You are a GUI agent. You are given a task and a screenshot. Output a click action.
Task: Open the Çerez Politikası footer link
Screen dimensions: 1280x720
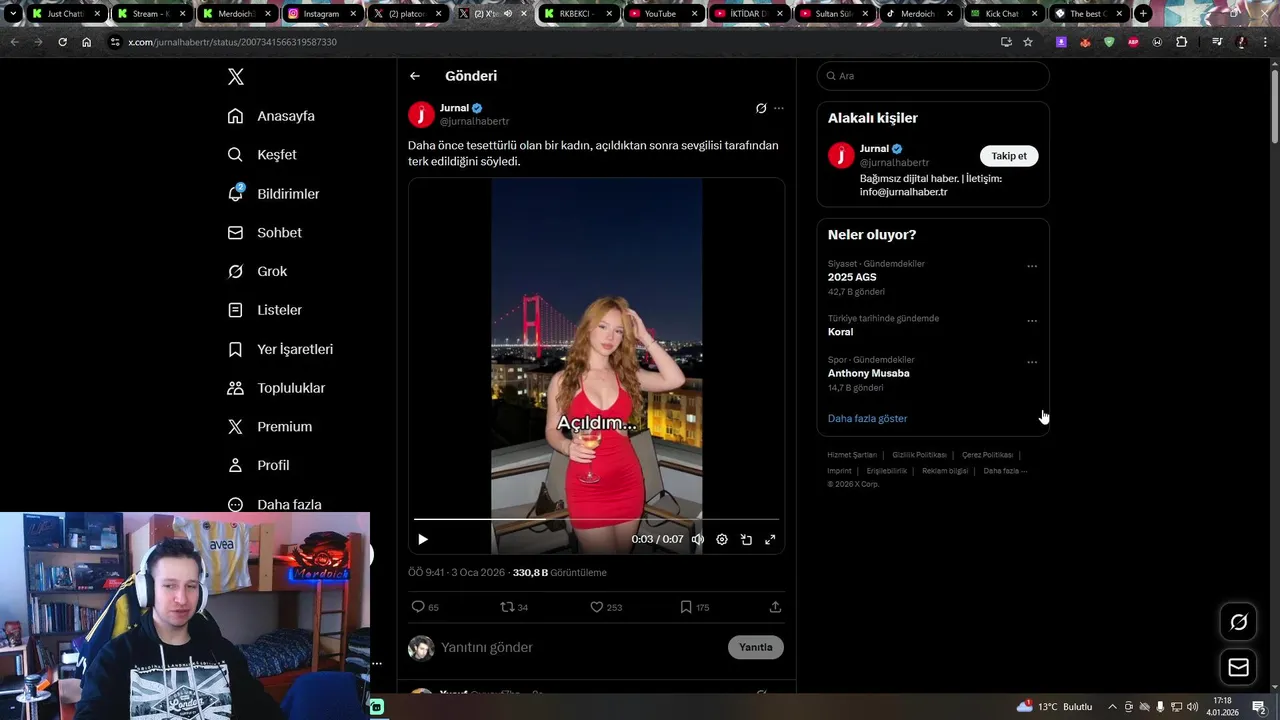[x=987, y=455]
